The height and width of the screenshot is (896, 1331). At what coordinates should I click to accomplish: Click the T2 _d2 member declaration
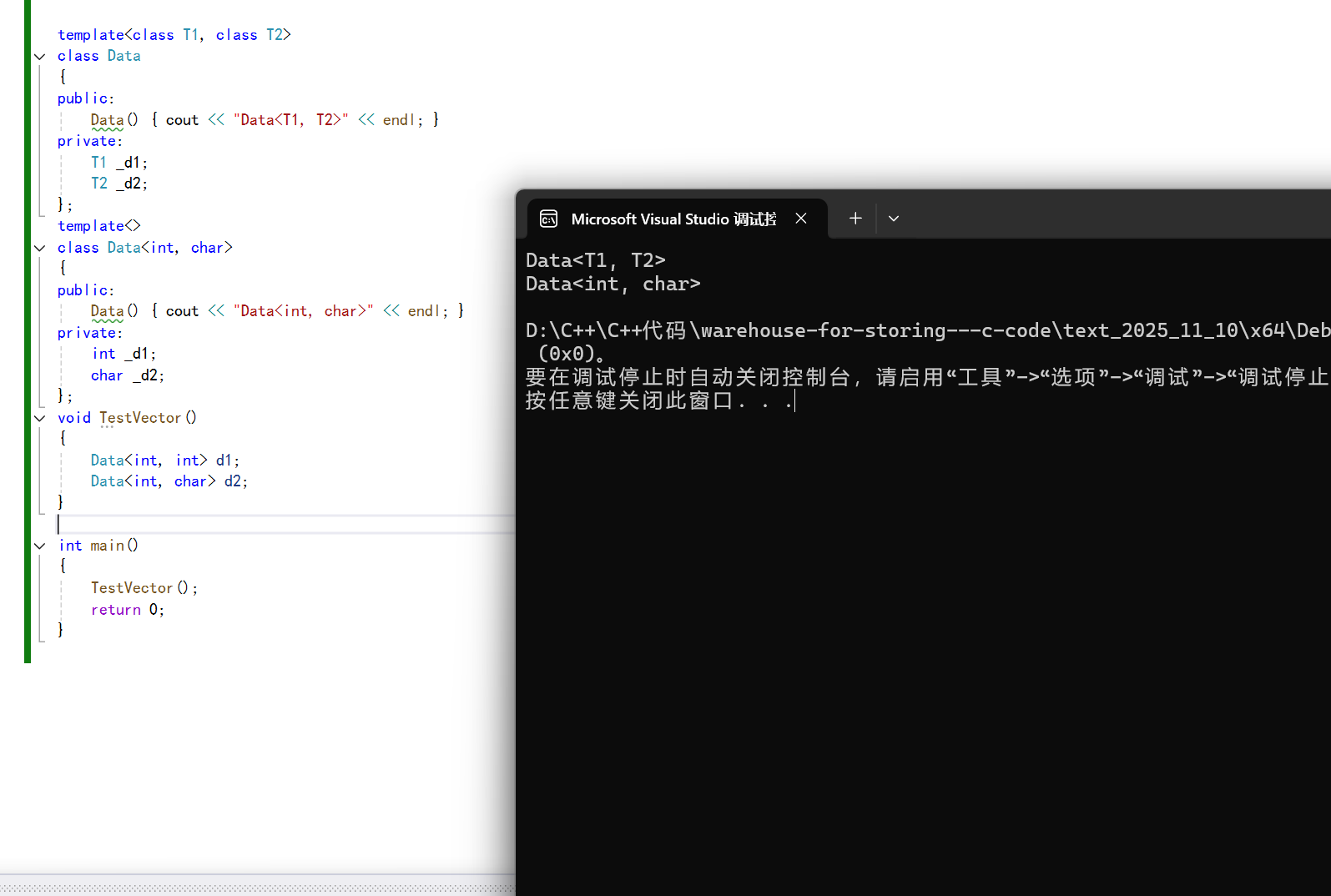click(x=119, y=184)
